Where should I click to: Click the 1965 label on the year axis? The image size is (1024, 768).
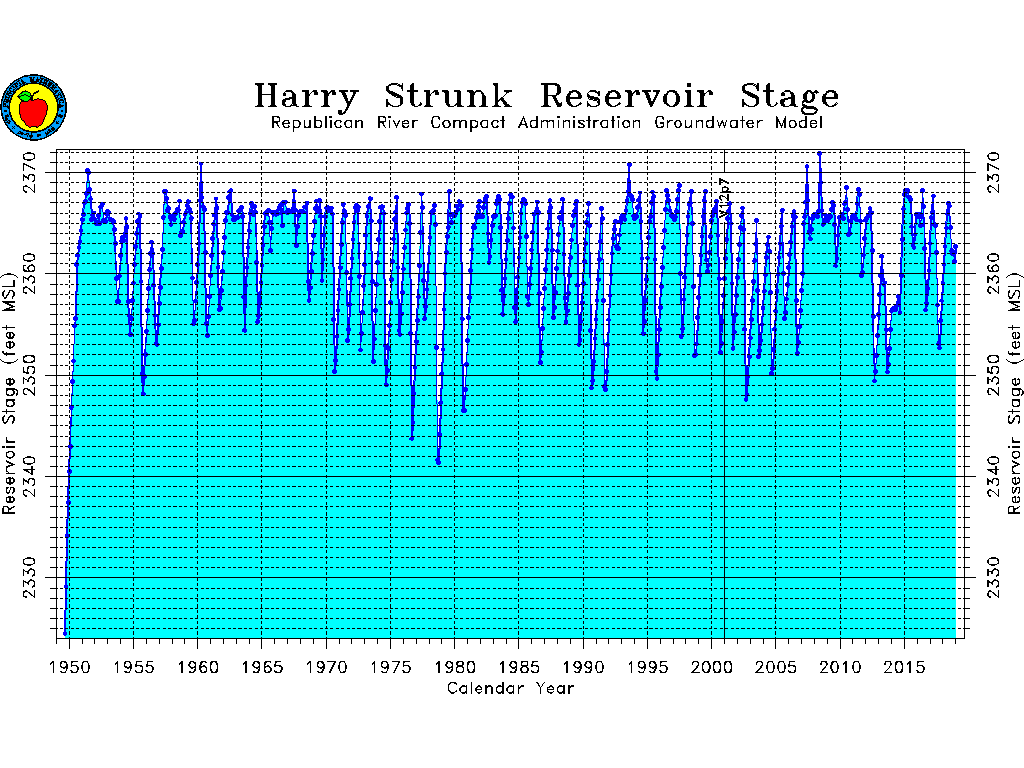pos(261,666)
